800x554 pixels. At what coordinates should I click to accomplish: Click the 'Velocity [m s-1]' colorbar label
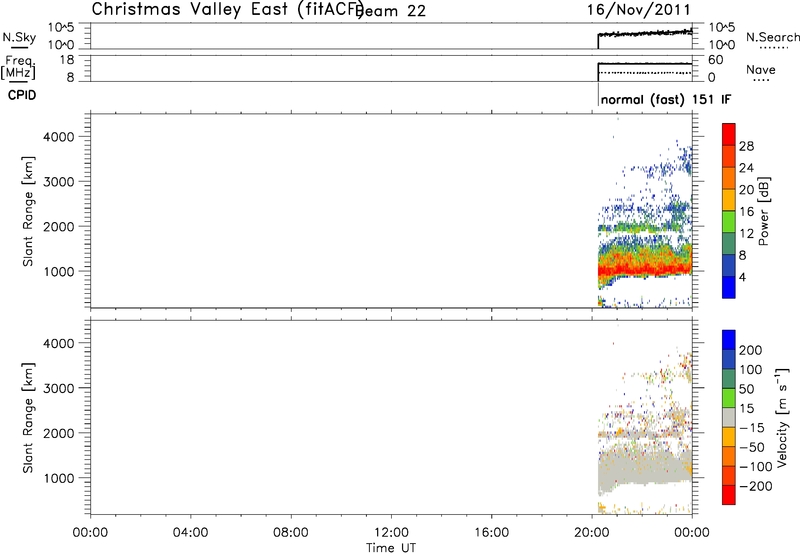(782, 417)
